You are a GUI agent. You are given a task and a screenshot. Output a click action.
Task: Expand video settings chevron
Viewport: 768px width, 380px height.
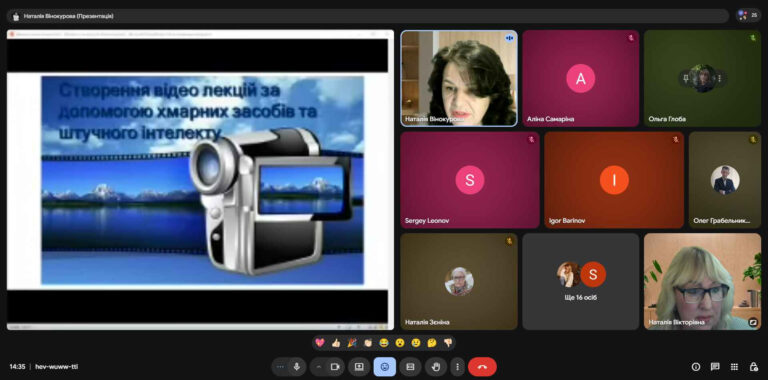319,366
